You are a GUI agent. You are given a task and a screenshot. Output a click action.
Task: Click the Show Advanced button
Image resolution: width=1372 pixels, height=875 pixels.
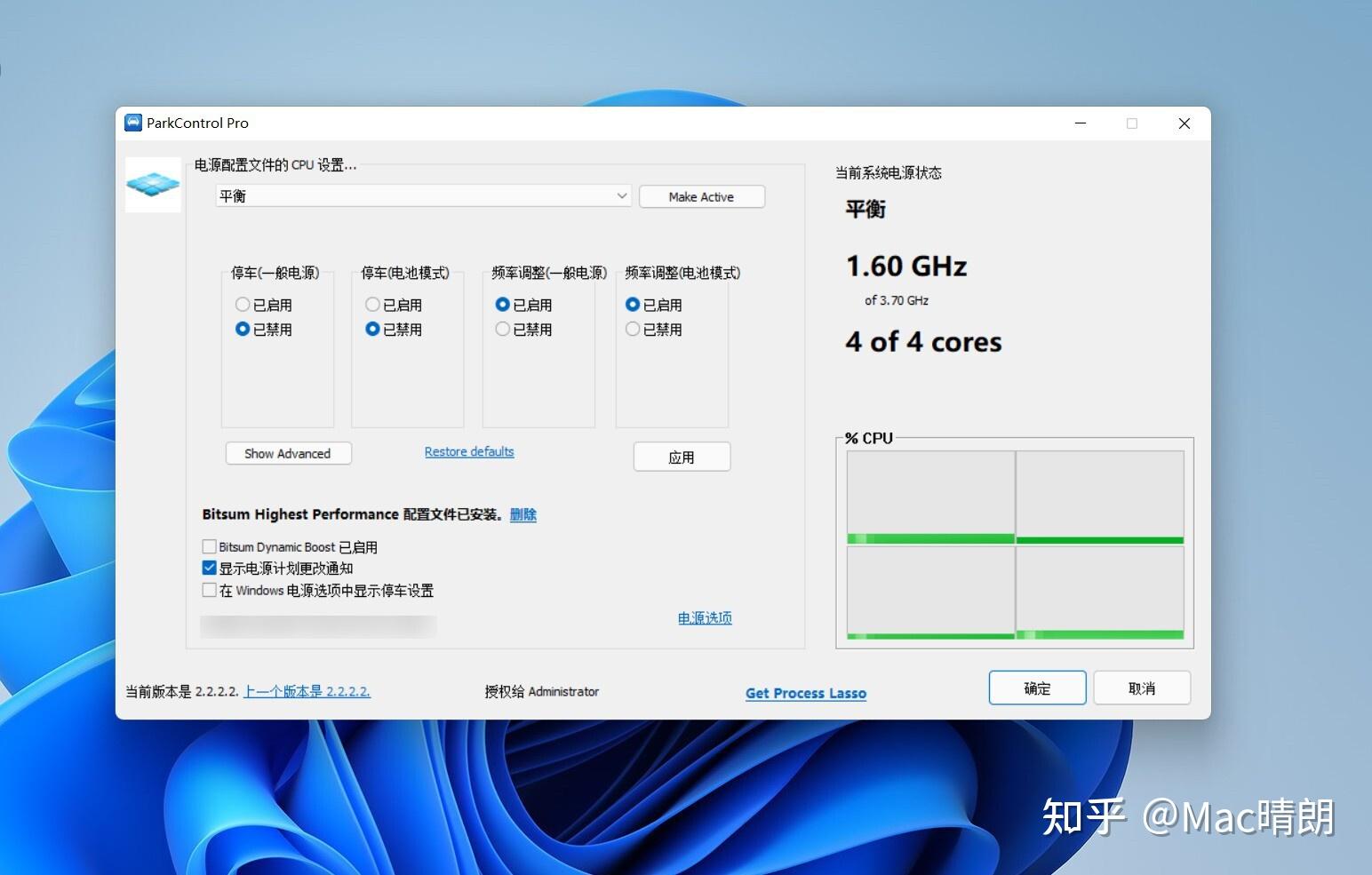(288, 453)
